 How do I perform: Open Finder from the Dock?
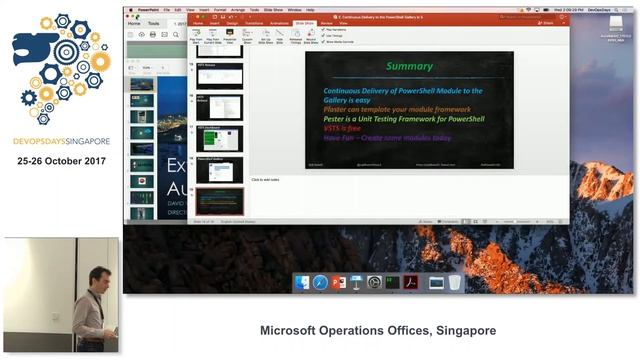click(302, 282)
